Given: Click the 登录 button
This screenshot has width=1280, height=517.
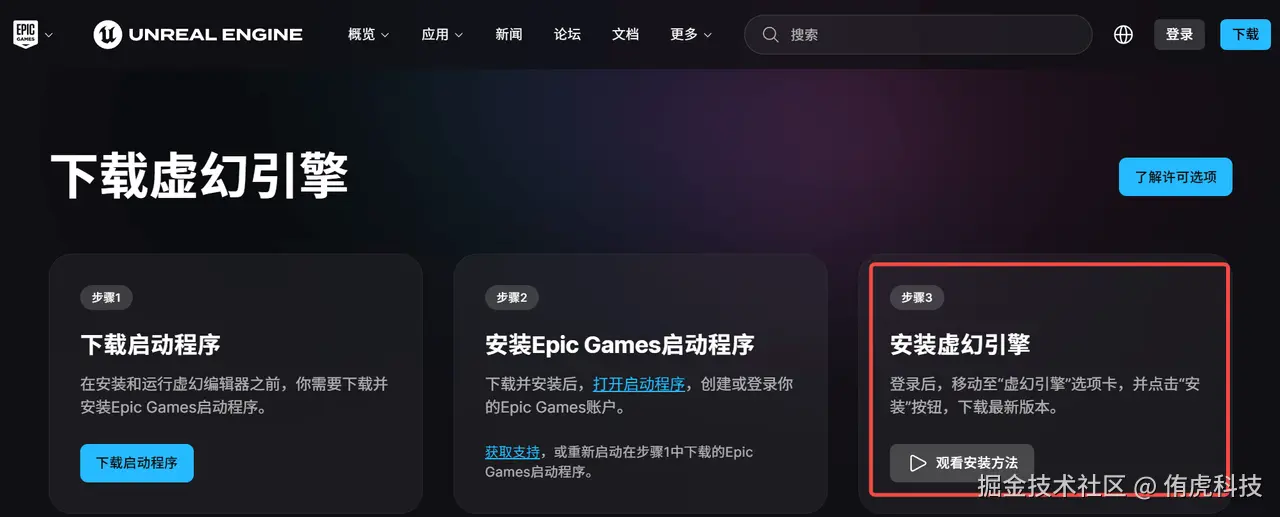Looking at the screenshot, I should [1179, 34].
